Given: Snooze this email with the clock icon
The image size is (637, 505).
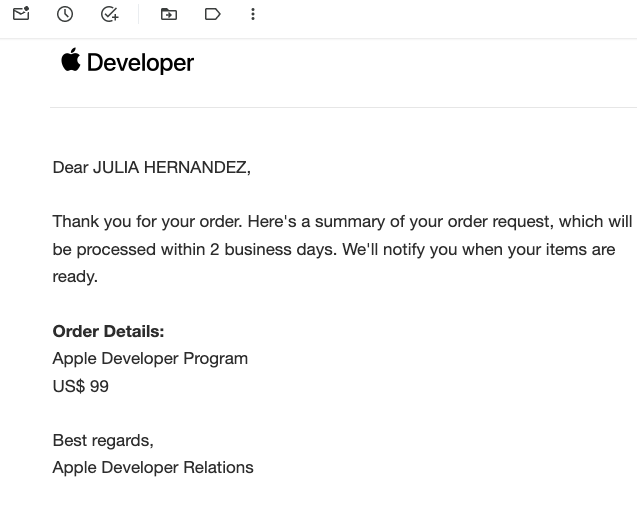Looking at the screenshot, I should tap(65, 14).
